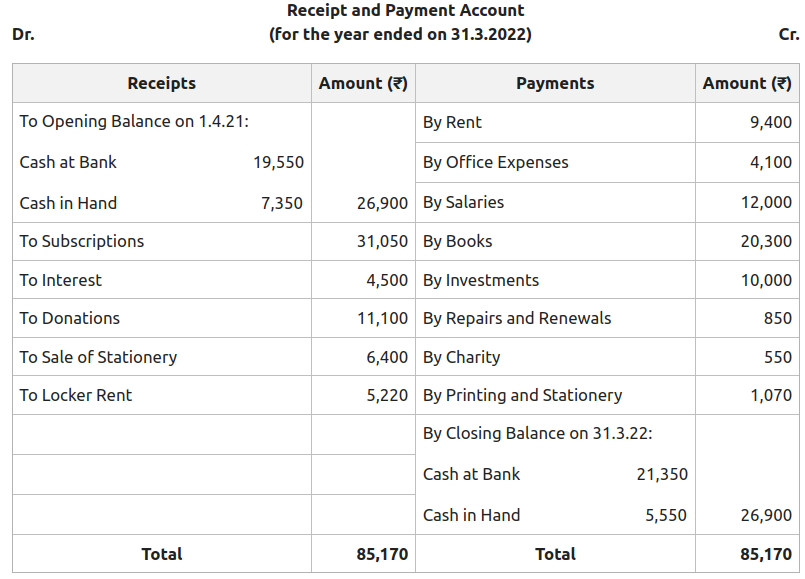
Task: Click the 'By Printing and Stationery' entry
Action: point(522,395)
